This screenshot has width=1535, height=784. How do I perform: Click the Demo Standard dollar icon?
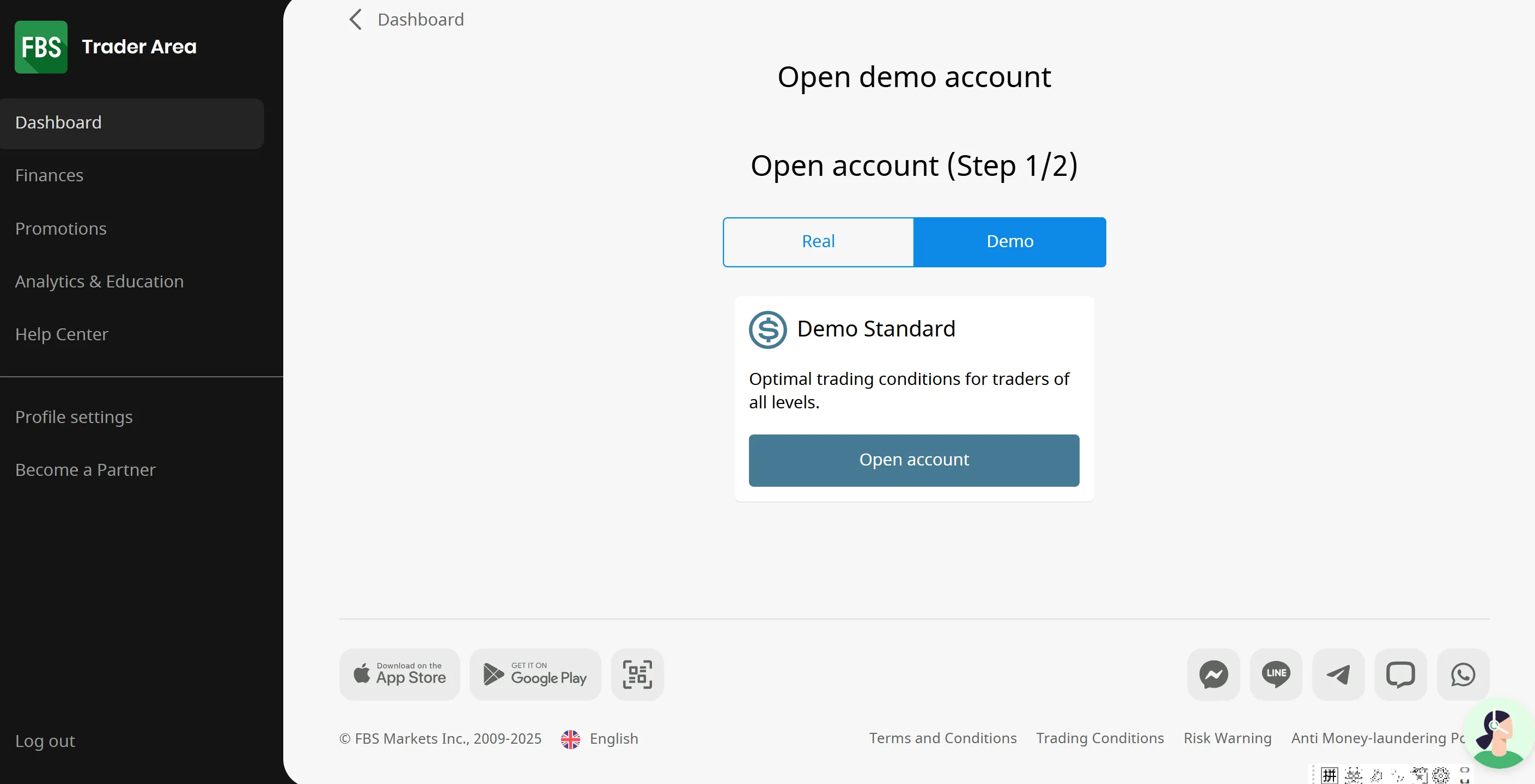[x=767, y=329]
